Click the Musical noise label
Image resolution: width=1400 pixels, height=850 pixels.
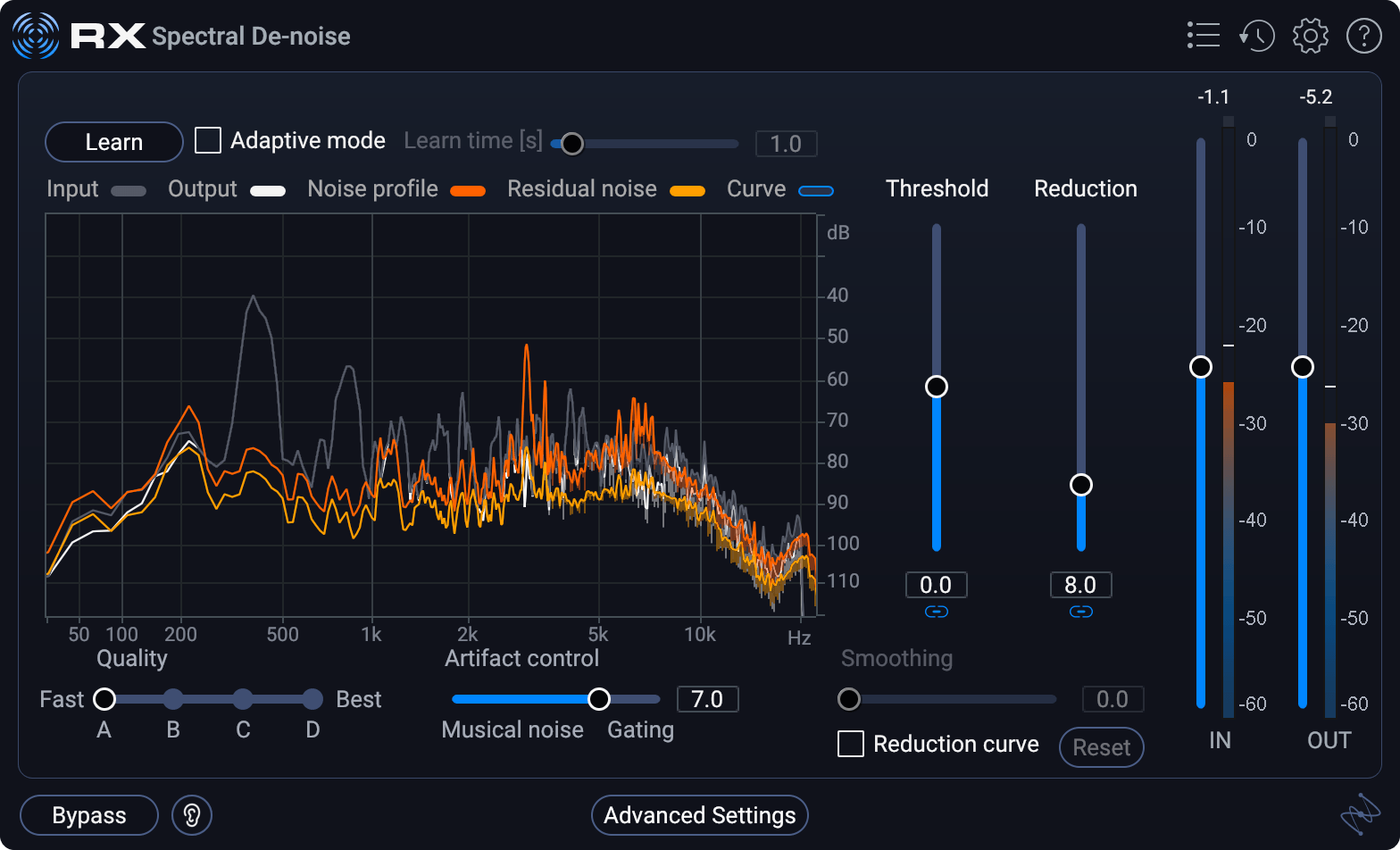click(512, 729)
